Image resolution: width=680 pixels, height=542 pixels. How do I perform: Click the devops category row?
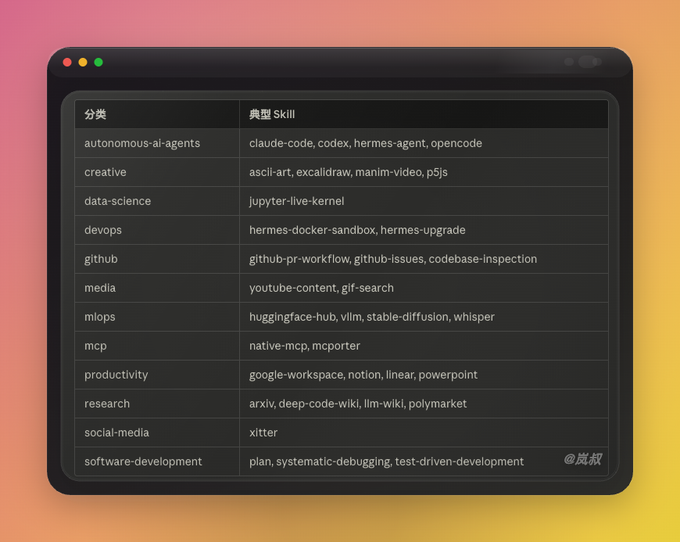coord(341,230)
